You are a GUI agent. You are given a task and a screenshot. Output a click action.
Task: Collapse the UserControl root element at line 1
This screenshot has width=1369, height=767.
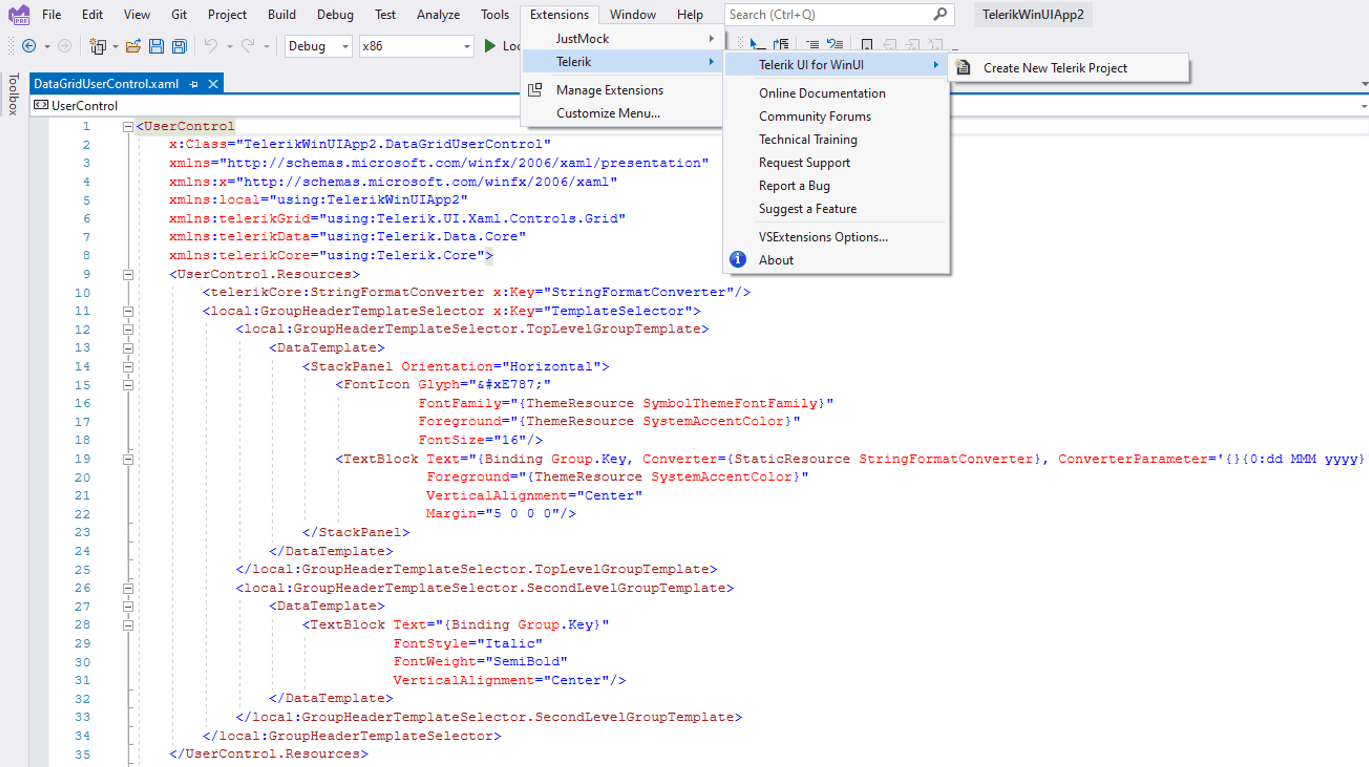(128, 127)
